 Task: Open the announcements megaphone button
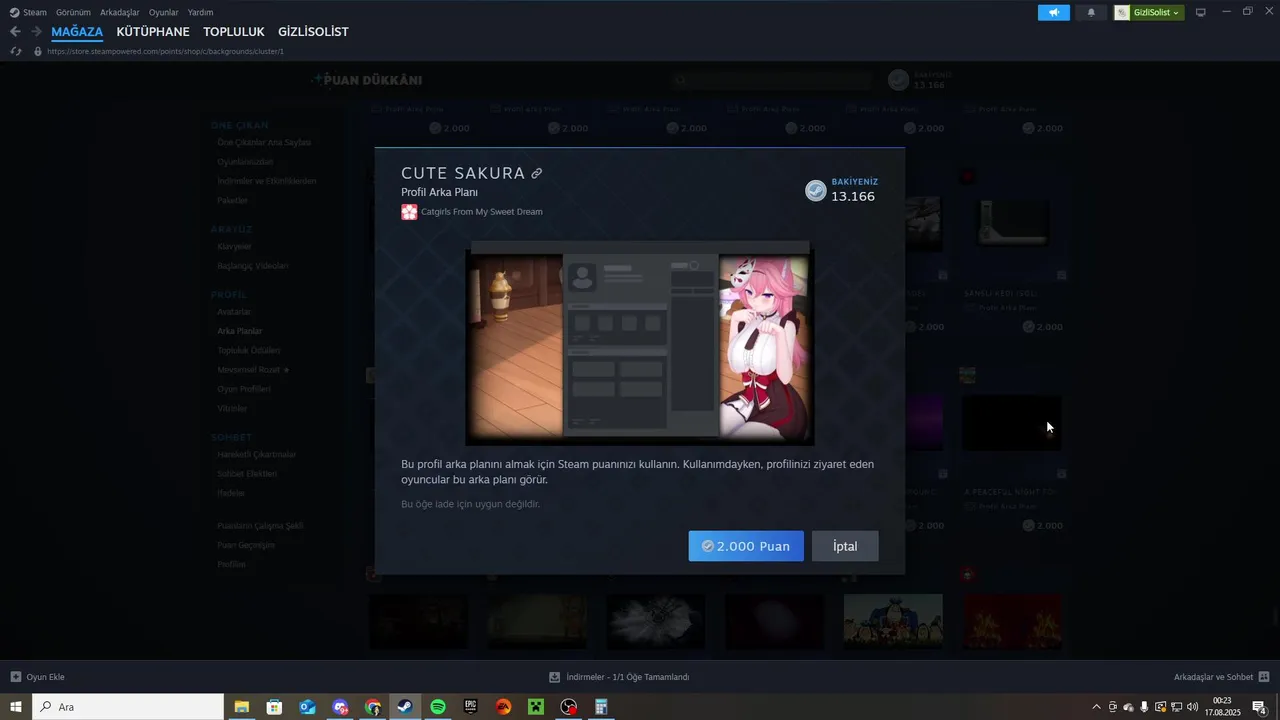coord(1053,12)
